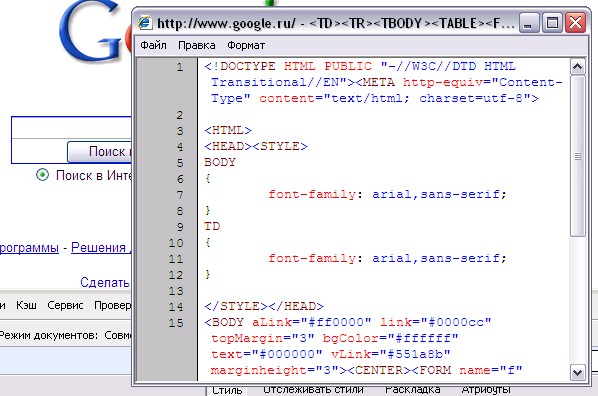
Task: Click the charset=utf-8 text
Action: click(x=471, y=98)
